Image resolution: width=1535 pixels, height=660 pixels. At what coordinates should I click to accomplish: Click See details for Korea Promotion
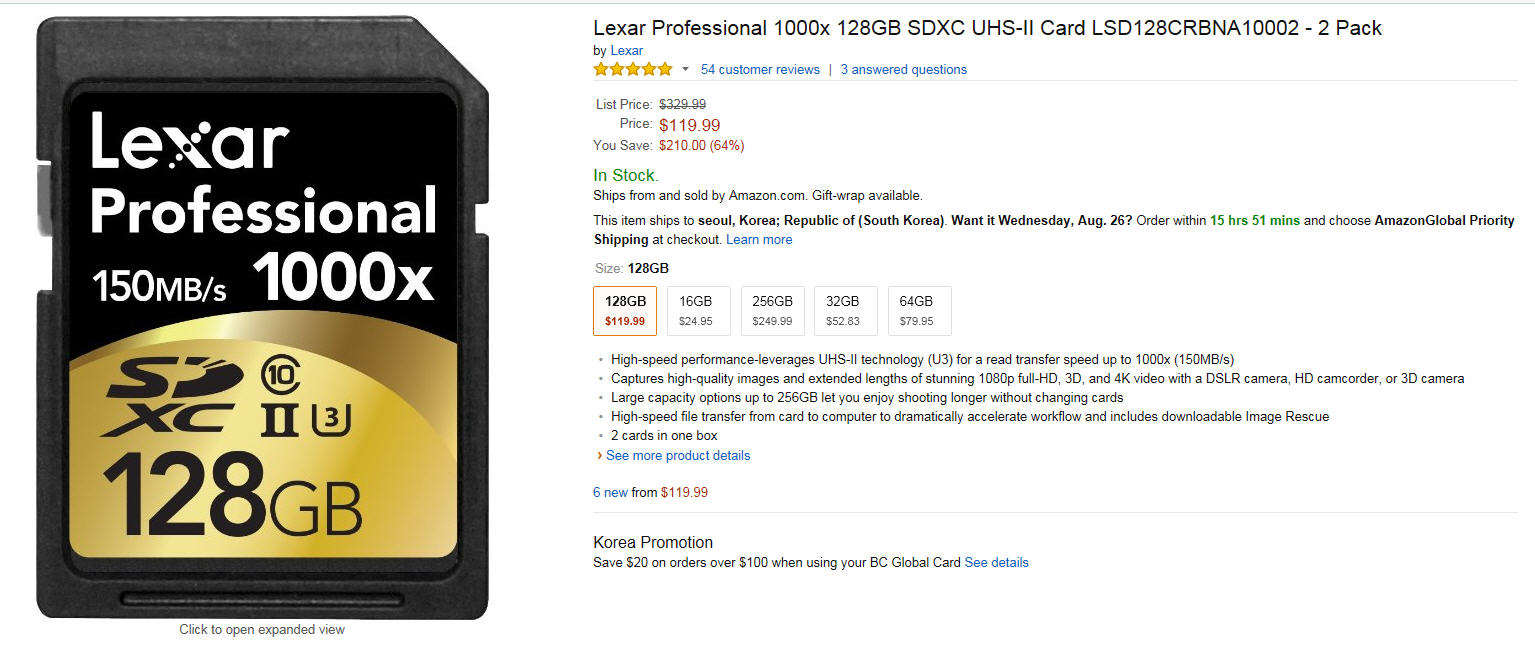click(x=996, y=562)
